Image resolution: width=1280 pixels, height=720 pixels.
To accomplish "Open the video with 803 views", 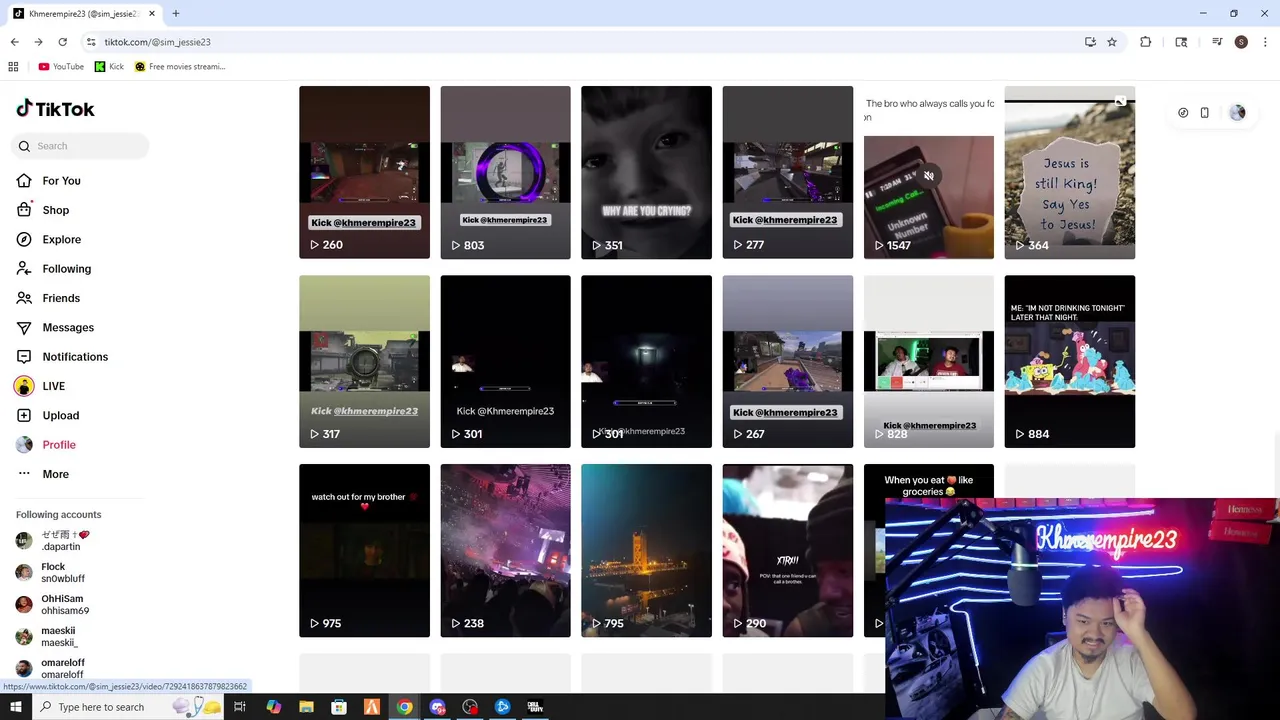I will click(x=505, y=172).
